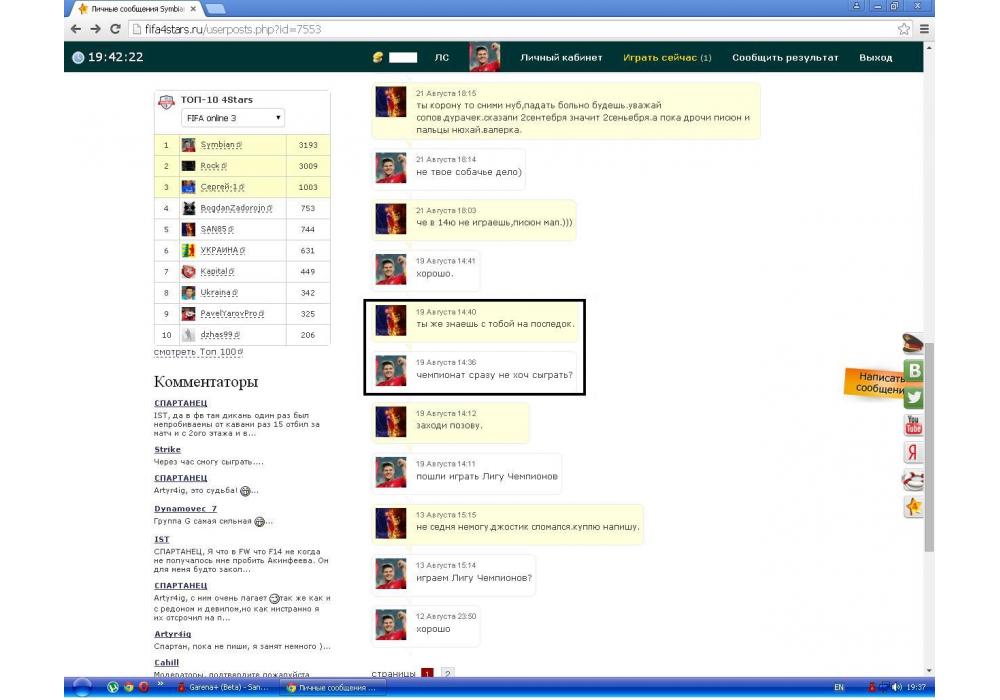1000x700 pixels.
Task: Click the address bar URL field
Action: 510,29
